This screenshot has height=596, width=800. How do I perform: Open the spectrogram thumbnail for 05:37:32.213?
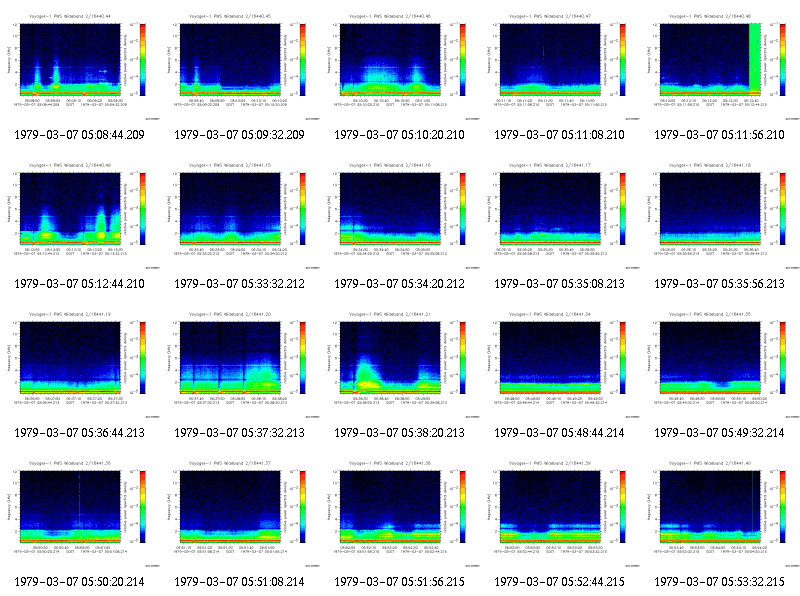click(x=240, y=365)
